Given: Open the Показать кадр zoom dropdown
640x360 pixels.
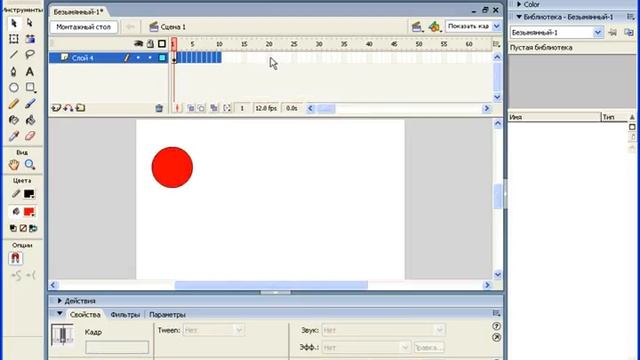Looking at the screenshot, I should pos(497,27).
